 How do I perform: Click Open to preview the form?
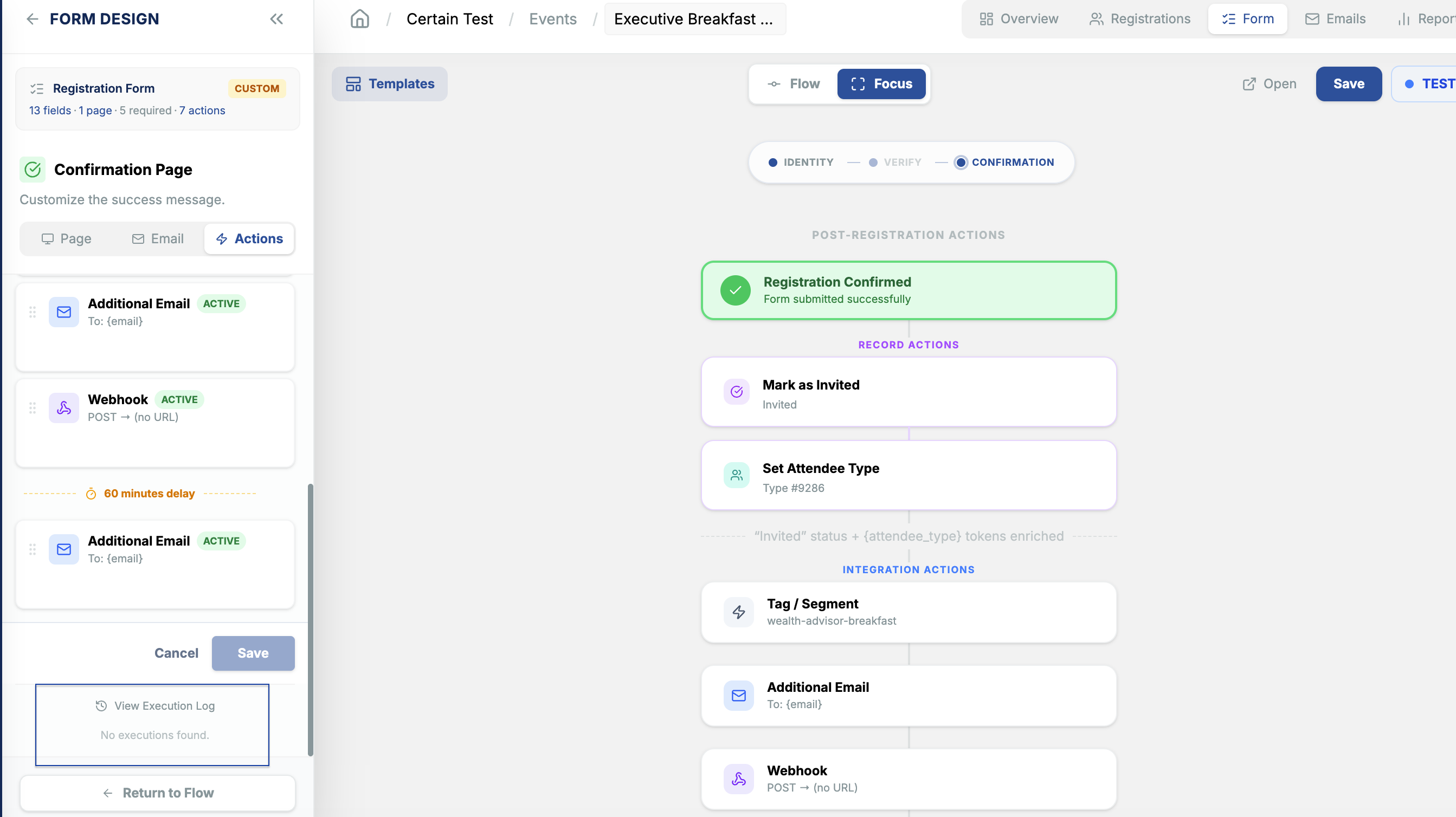(1269, 83)
